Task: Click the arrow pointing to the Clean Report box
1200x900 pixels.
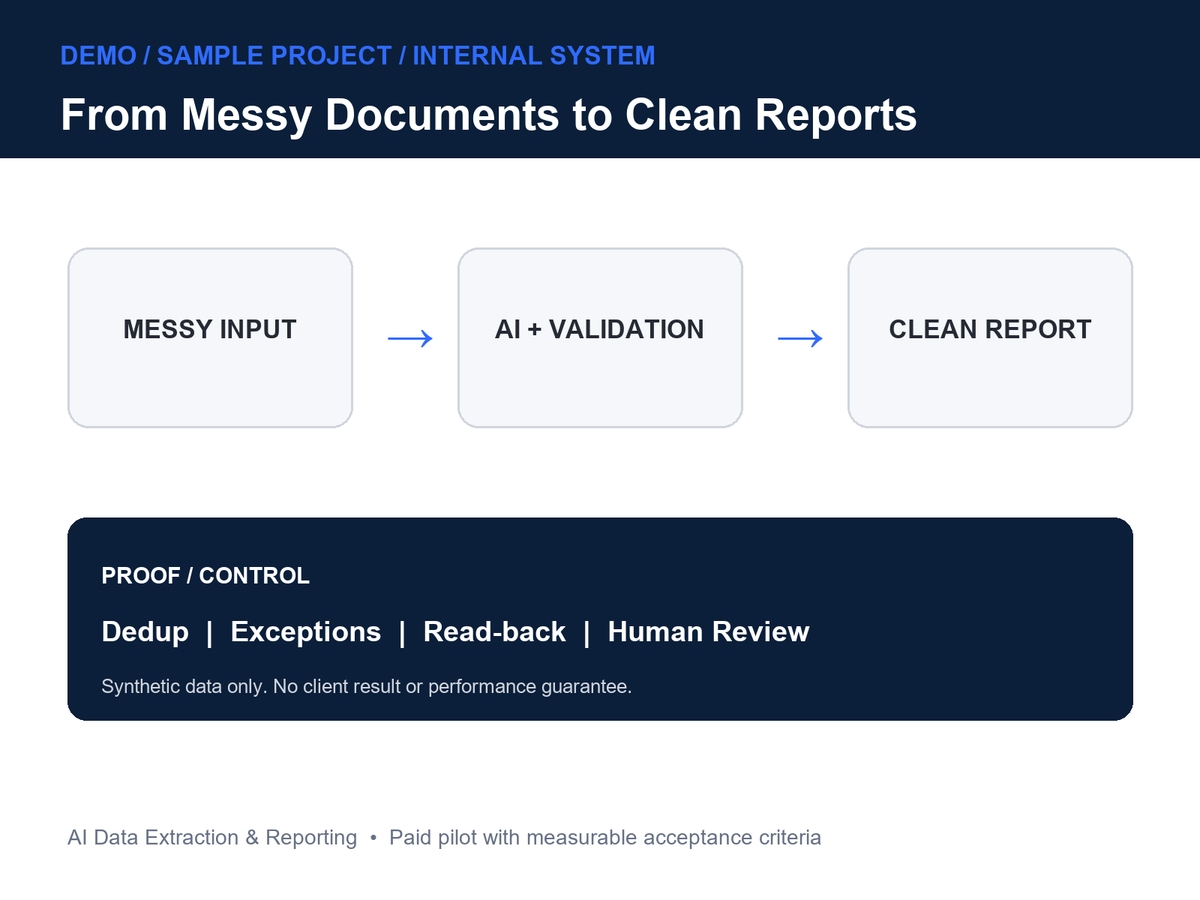Action: point(800,339)
